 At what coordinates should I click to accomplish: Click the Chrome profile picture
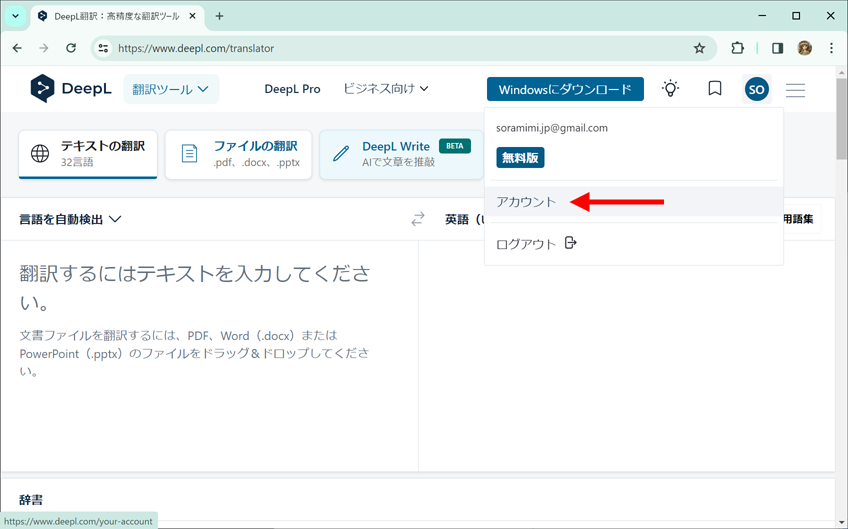coord(805,48)
